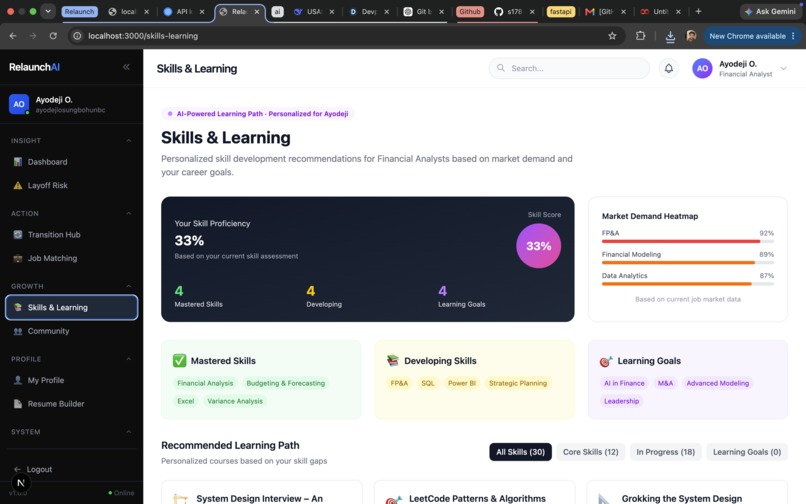The height and width of the screenshot is (504, 806).
Task: Click the Logout arrow icon
Action: pos(17,469)
